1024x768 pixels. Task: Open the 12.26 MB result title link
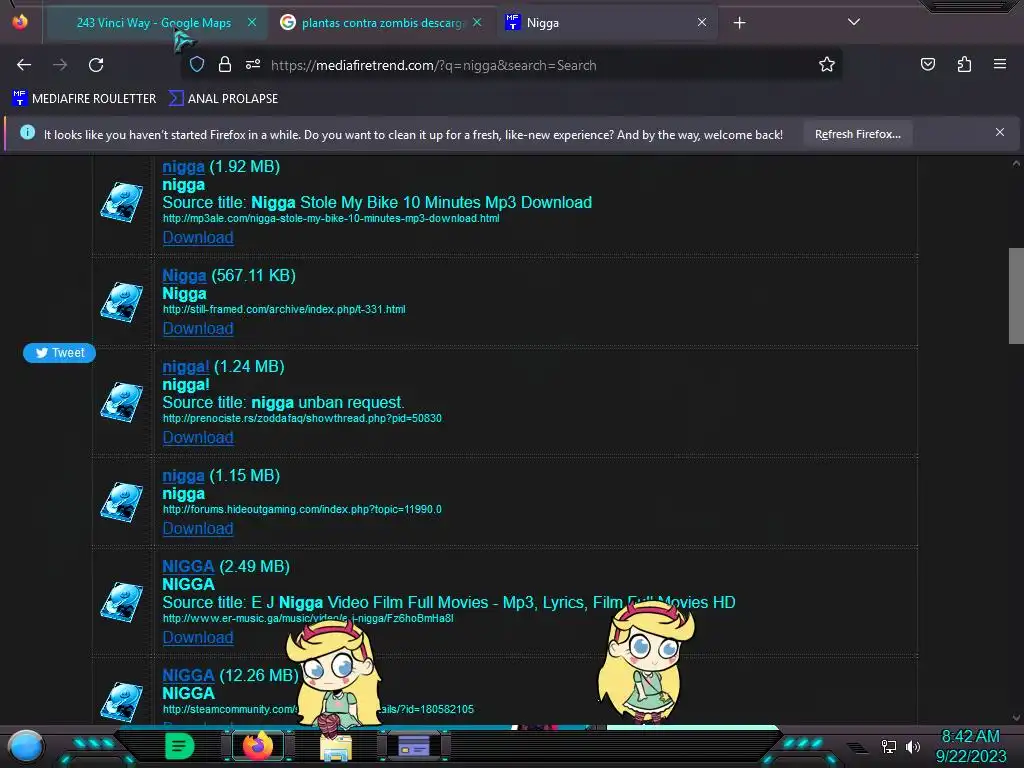pos(188,675)
